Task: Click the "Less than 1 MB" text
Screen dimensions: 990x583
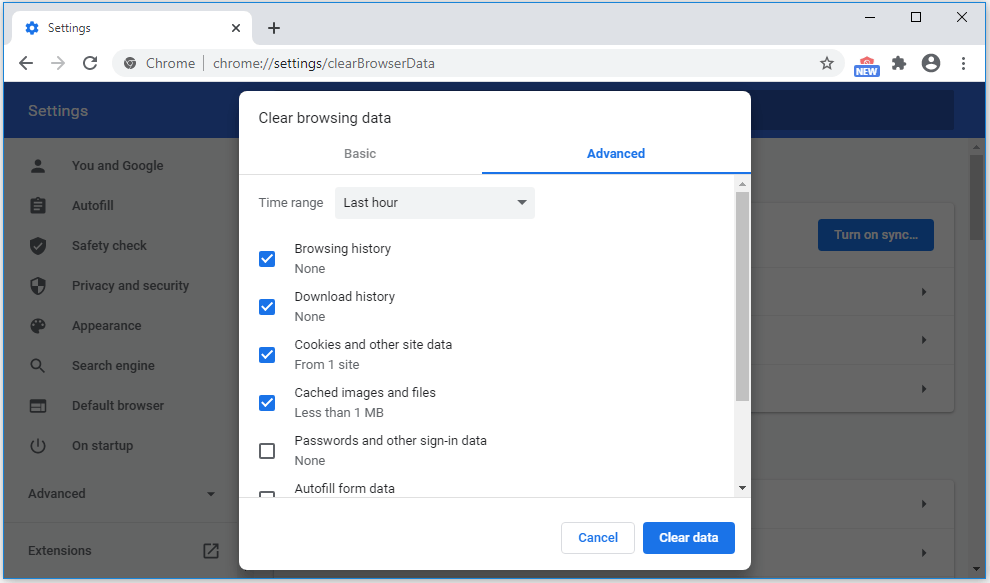Action: [338, 412]
